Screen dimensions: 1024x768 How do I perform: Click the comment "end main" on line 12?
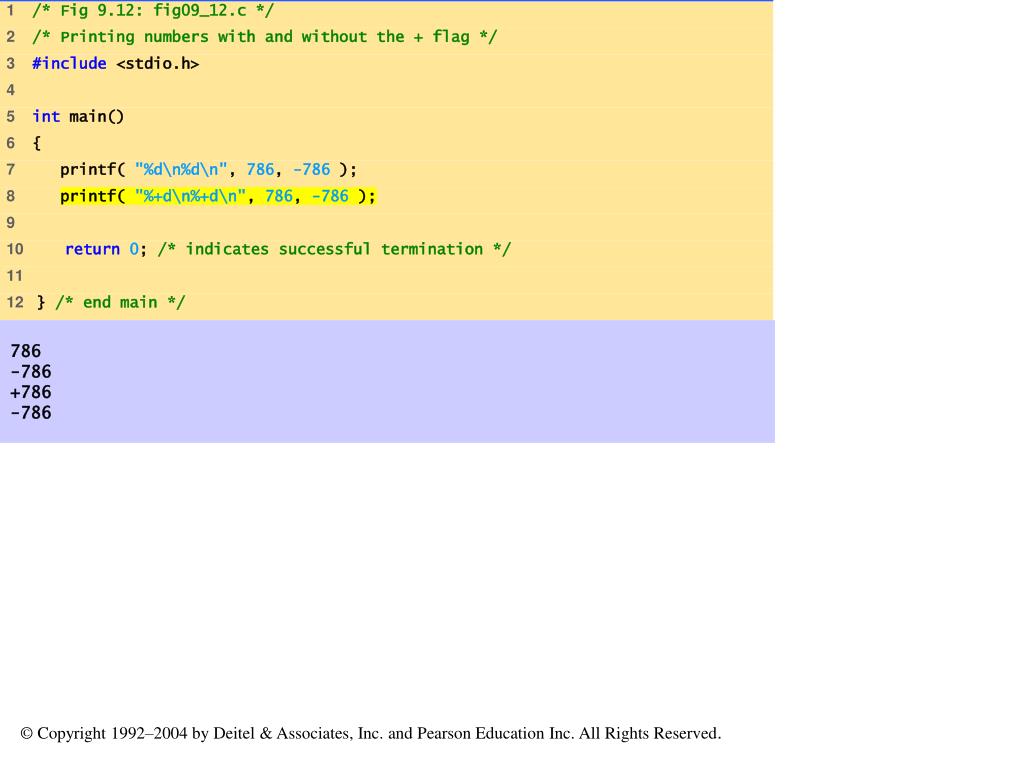pyautogui.click(x=120, y=302)
